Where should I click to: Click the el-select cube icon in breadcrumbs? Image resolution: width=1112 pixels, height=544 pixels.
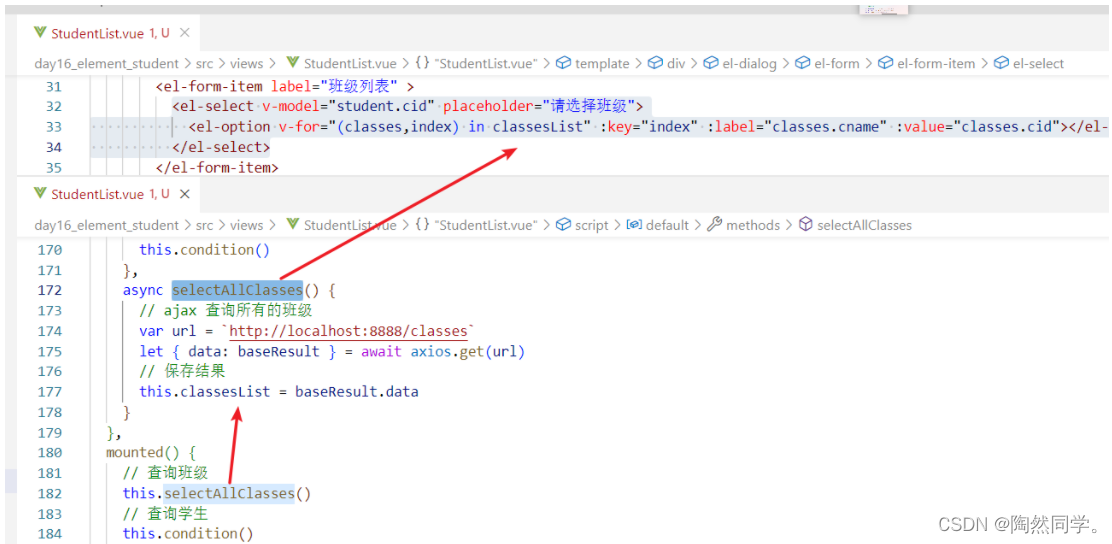[x=1001, y=63]
